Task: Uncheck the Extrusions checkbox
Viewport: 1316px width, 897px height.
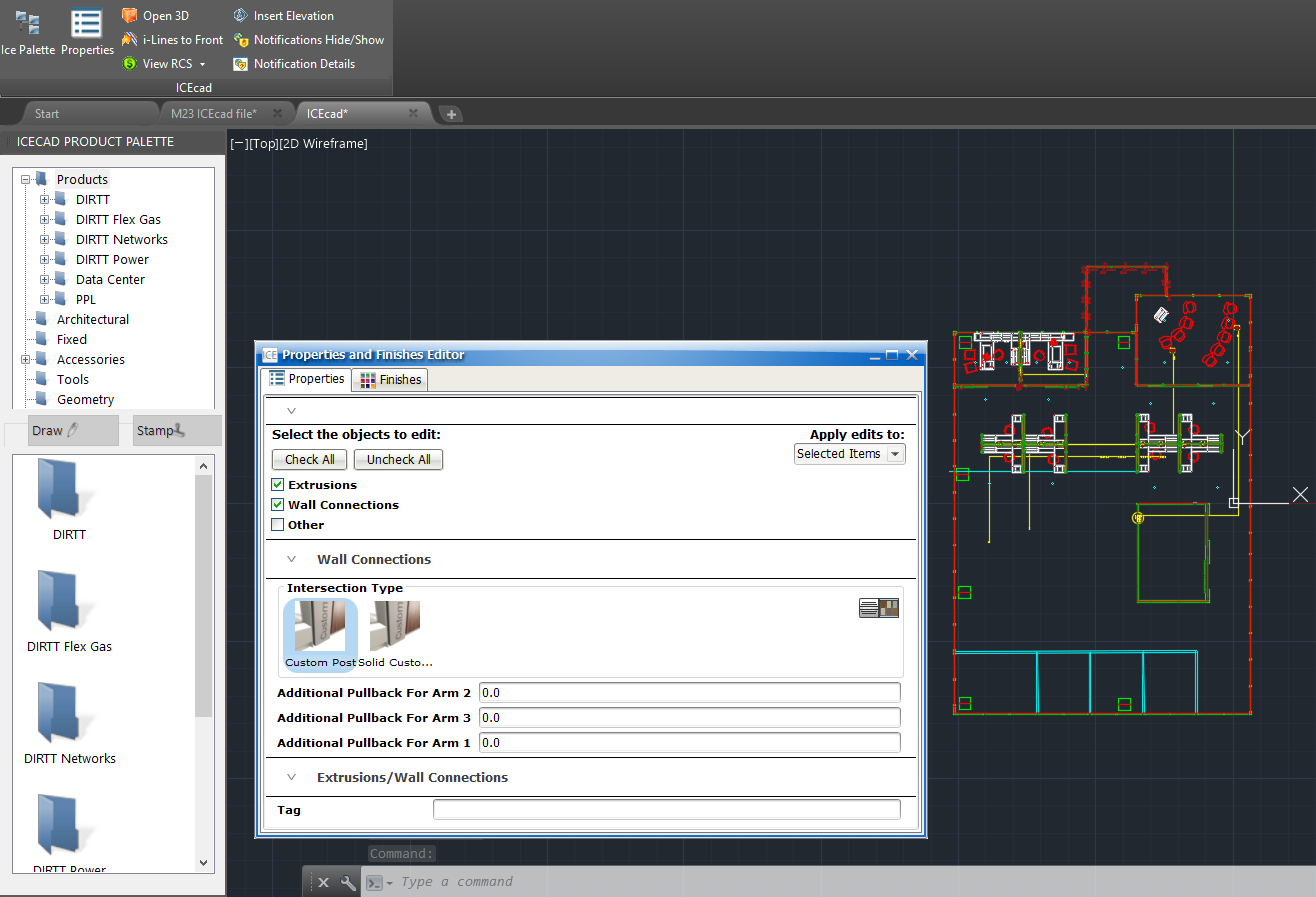Action: coord(278,485)
